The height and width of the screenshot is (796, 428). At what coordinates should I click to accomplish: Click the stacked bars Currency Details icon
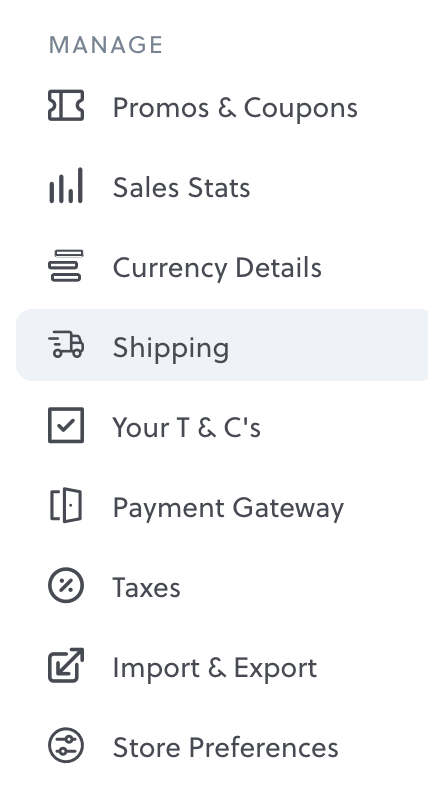pos(66,266)
